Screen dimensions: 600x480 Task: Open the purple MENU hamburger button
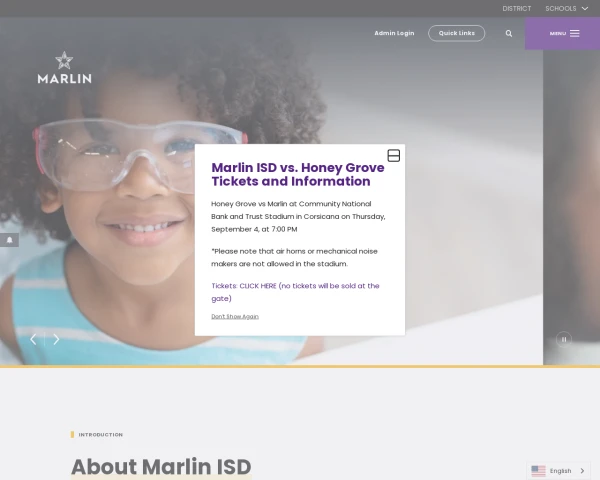point(562,33)
